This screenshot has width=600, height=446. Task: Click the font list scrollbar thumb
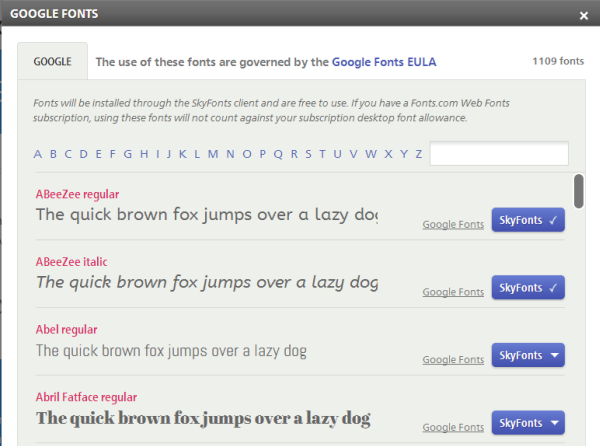[x=579, y=191]
